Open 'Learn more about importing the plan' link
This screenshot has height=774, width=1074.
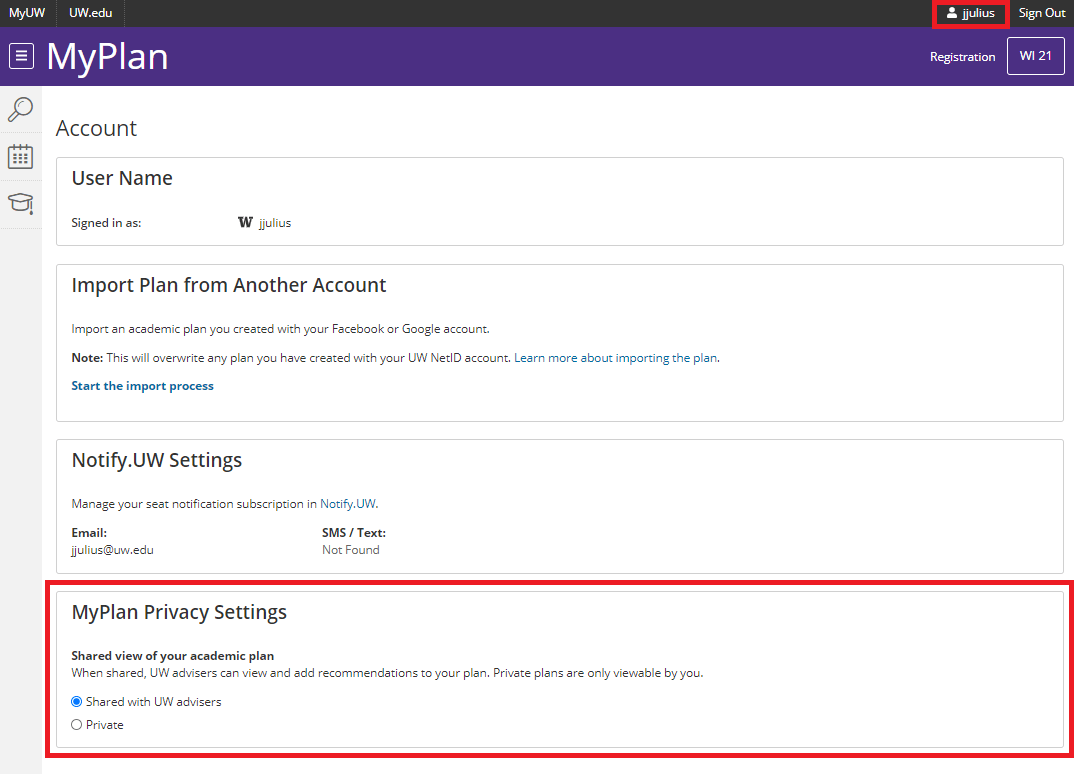(616, 358)
